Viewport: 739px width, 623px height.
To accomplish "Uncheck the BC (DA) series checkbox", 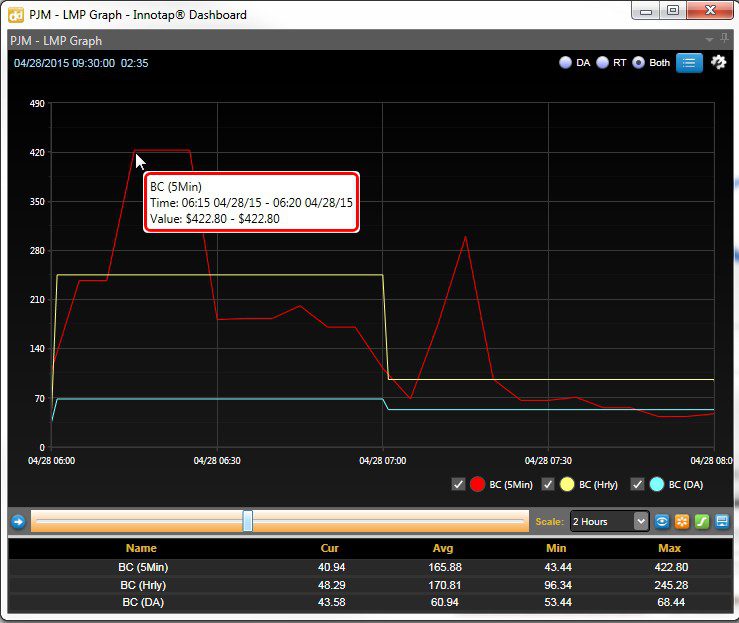I will pos(637,484).
